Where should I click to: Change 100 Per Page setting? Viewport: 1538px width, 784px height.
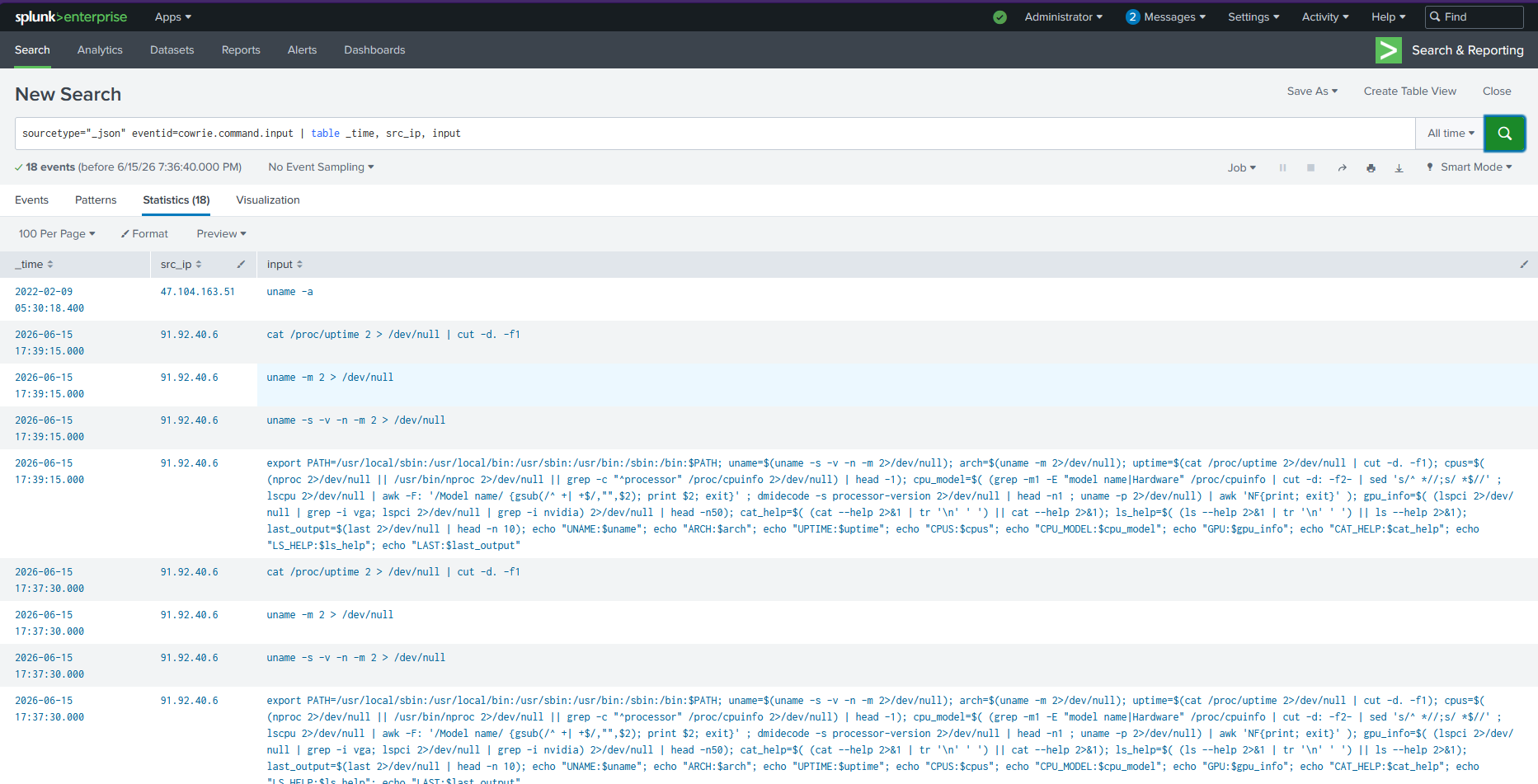[x=57, y=234]
